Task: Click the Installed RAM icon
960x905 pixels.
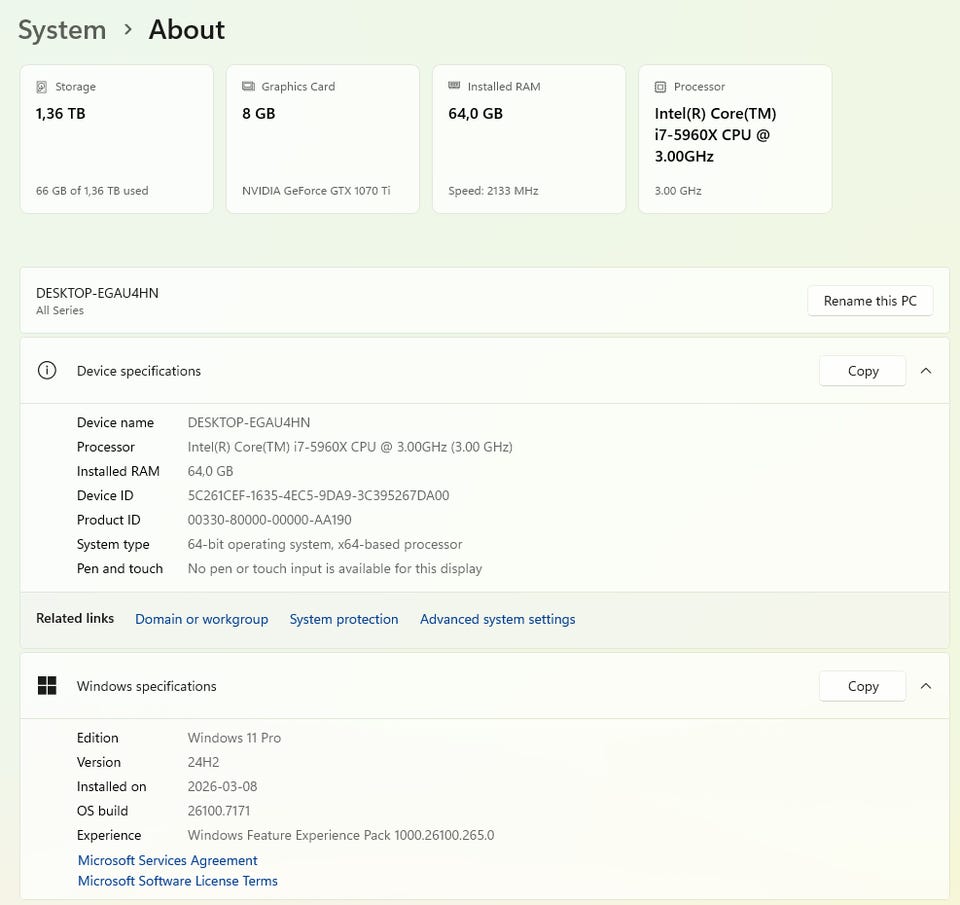Action: [454, 87]
